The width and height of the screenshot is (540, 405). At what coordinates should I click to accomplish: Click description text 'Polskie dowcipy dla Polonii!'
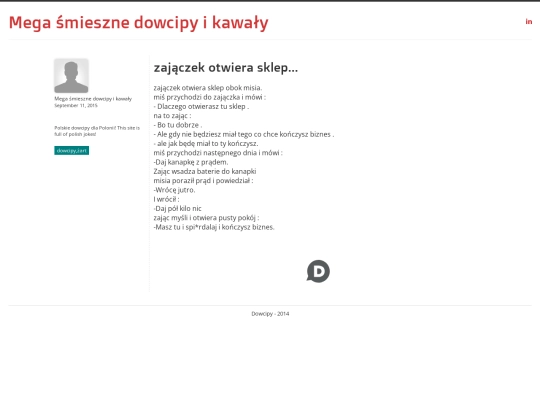[85, 128]
